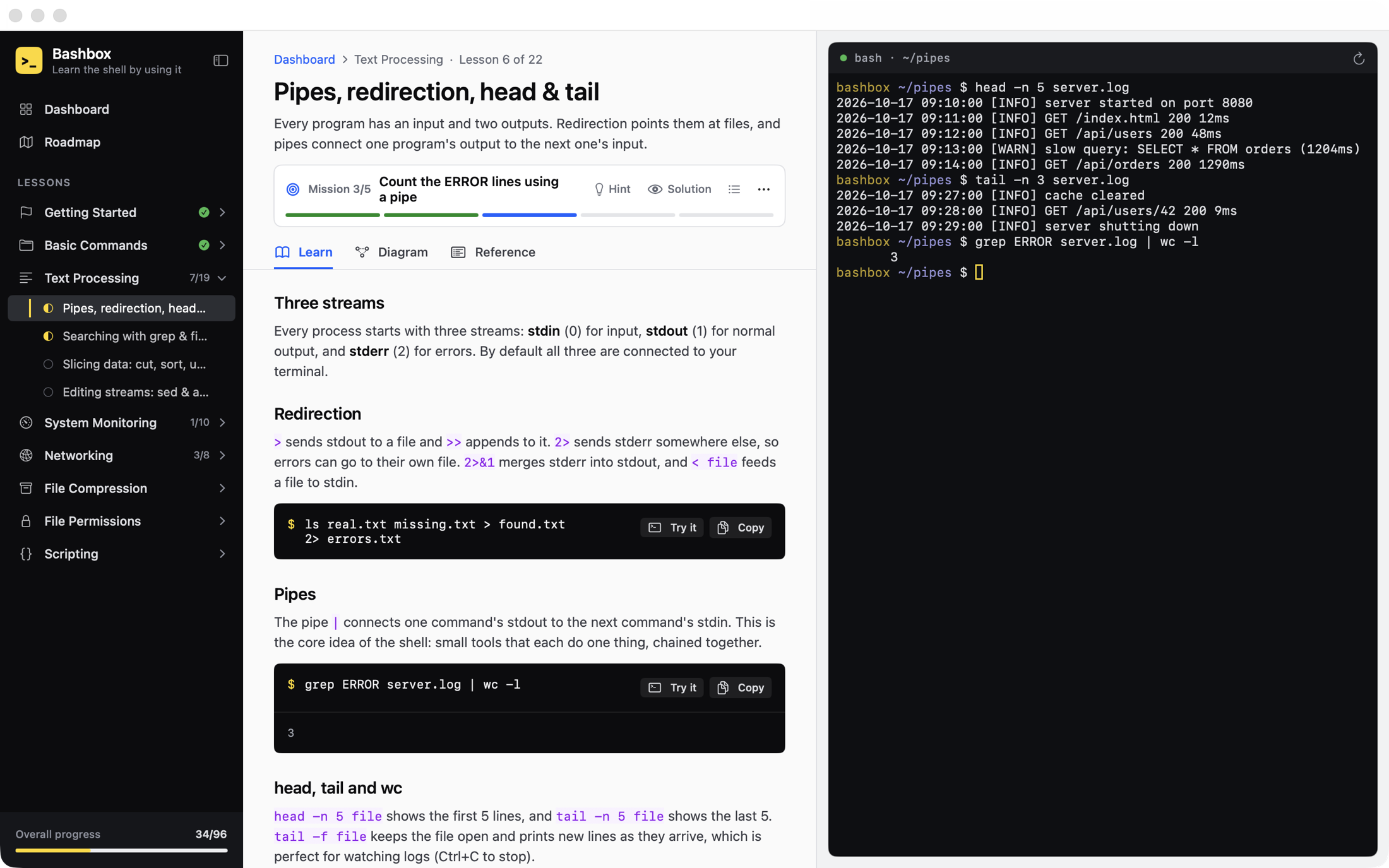Image resolution: width=1389 pixels, height=868 pixels.
Task: Click the green bash status dot
Action: [843, 58]
